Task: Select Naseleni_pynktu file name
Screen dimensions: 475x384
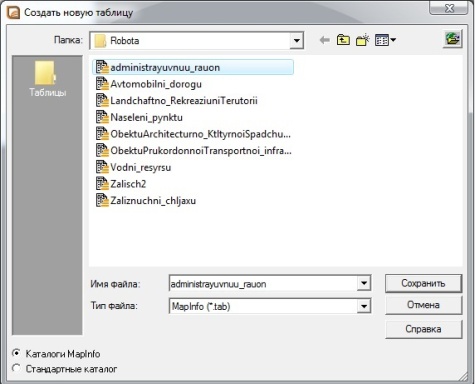Action: coord(146,117)
